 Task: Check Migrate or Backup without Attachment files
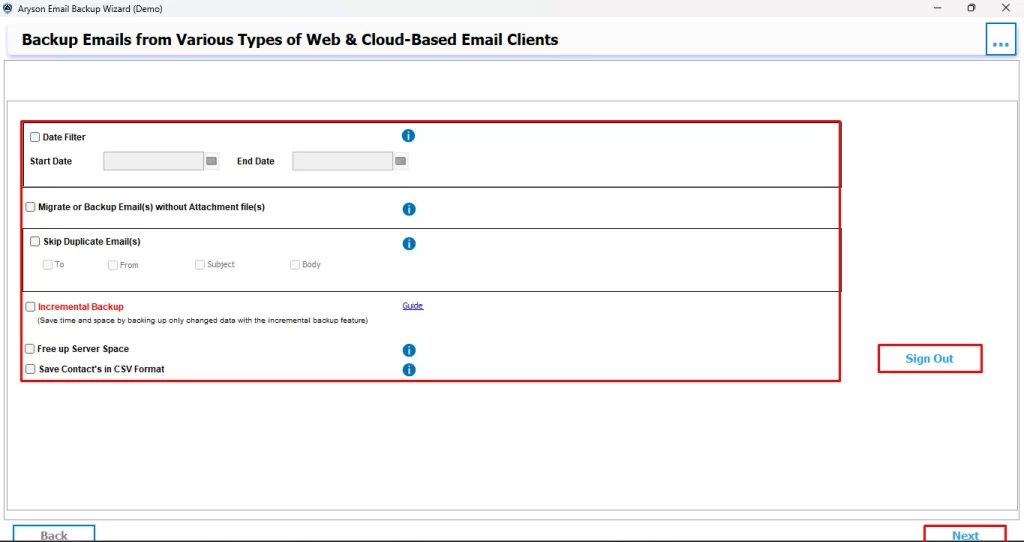pyautogui.click(x=30, y=207)
